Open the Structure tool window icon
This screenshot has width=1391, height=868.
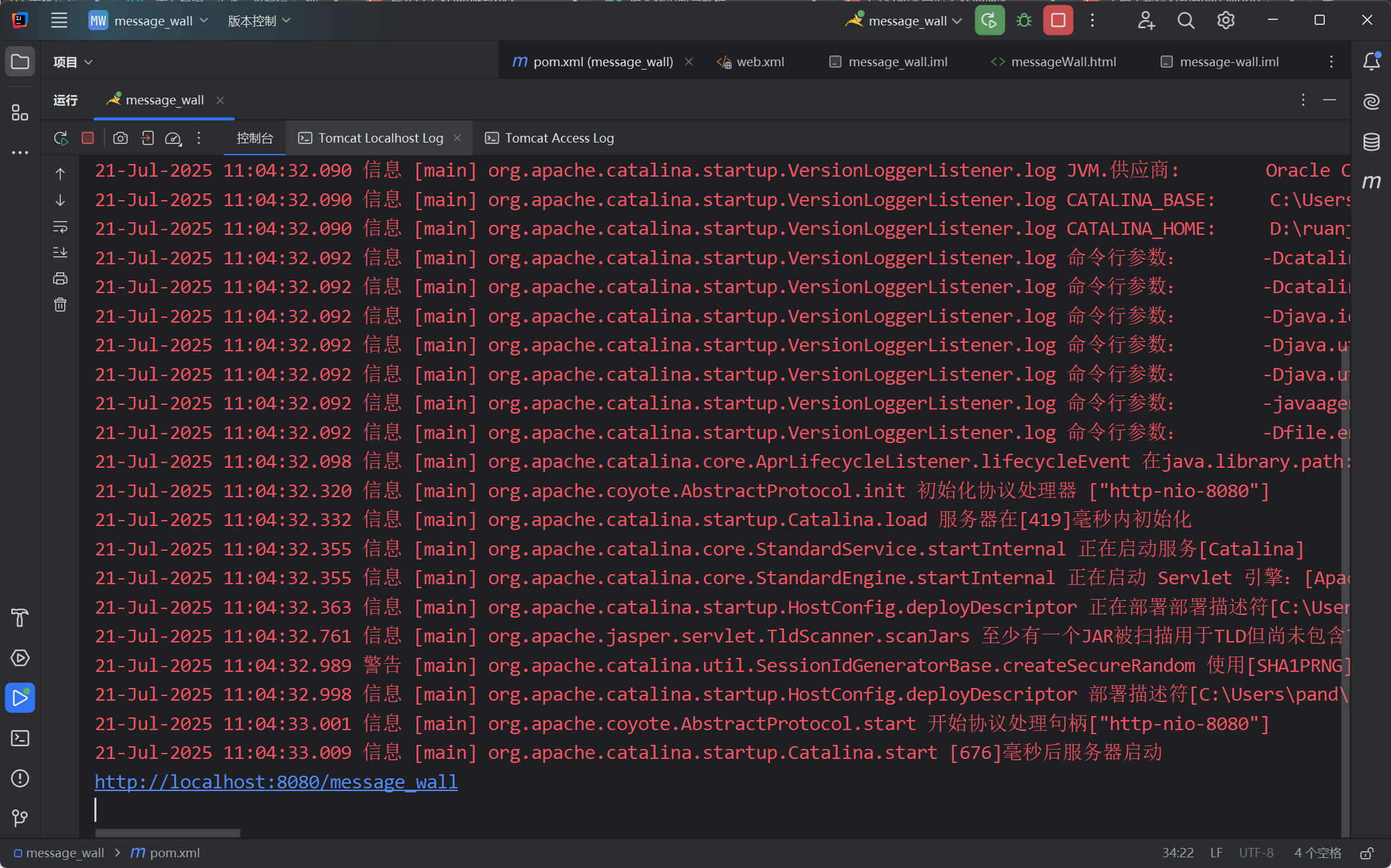(20, 112)
